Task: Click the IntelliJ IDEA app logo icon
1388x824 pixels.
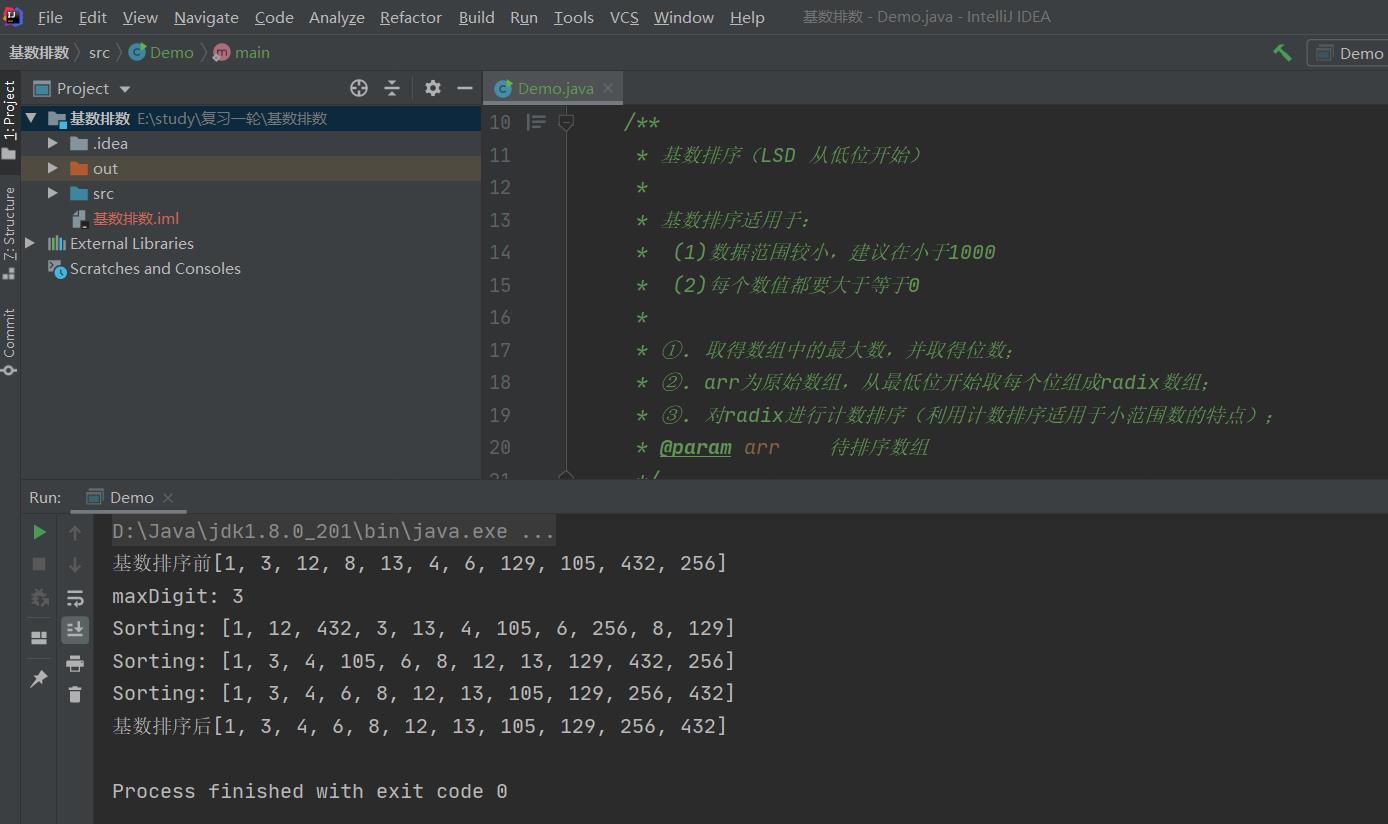Action: pyautogui.click(x=12, y=16)
